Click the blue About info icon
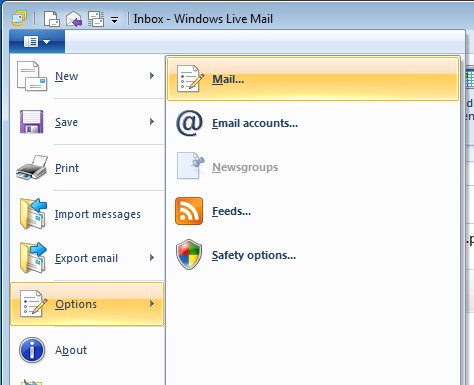 pos(32,350)
